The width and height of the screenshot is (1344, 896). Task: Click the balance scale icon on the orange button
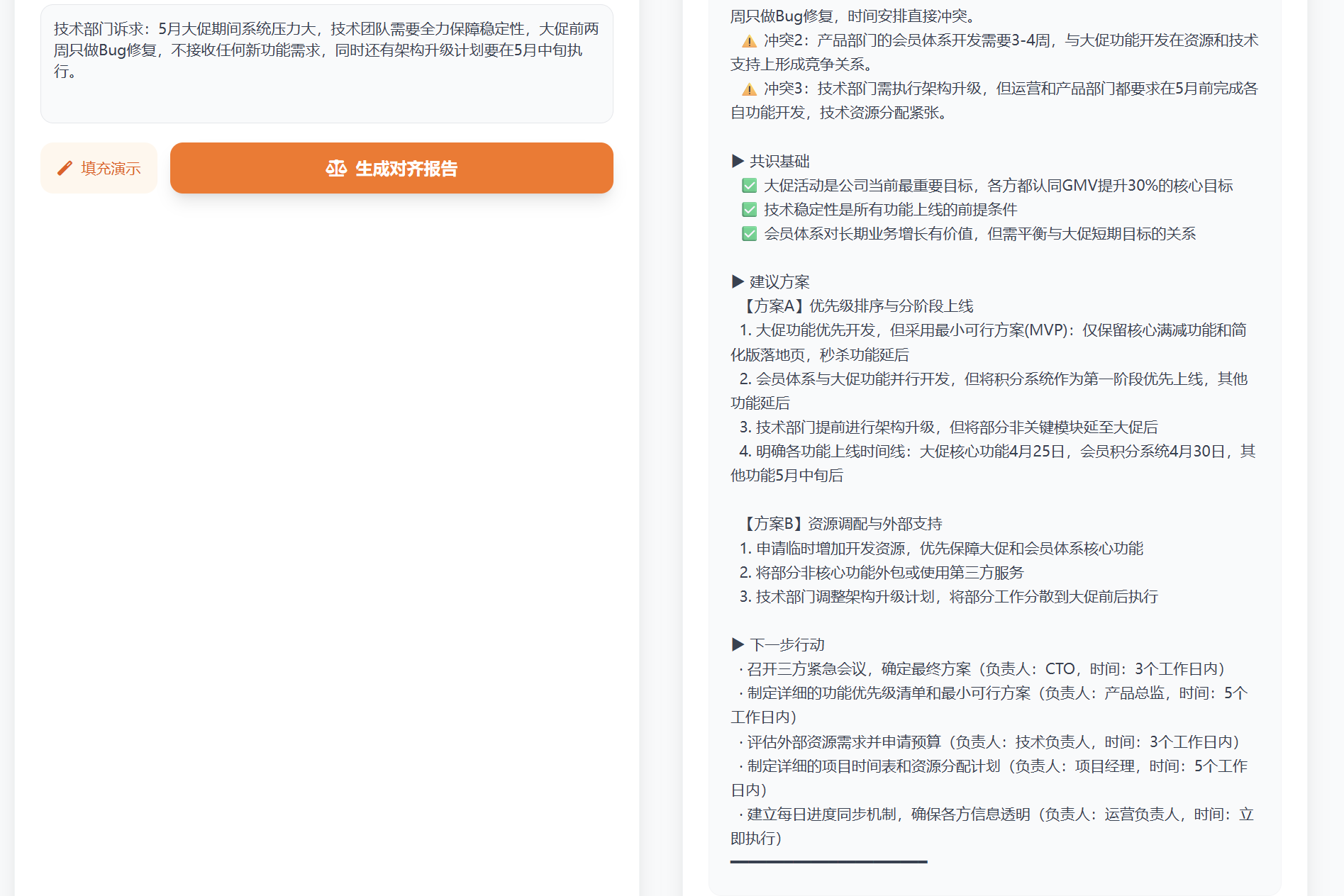click(x=335, y=169)
